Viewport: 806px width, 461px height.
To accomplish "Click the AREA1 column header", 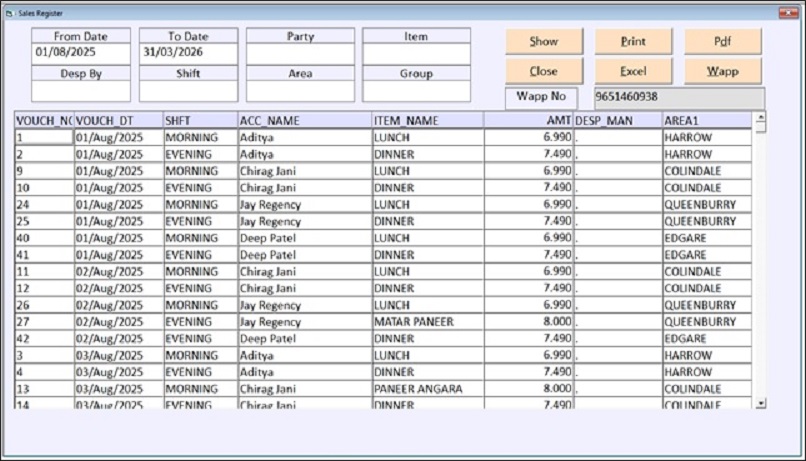I will click(707, 121).
